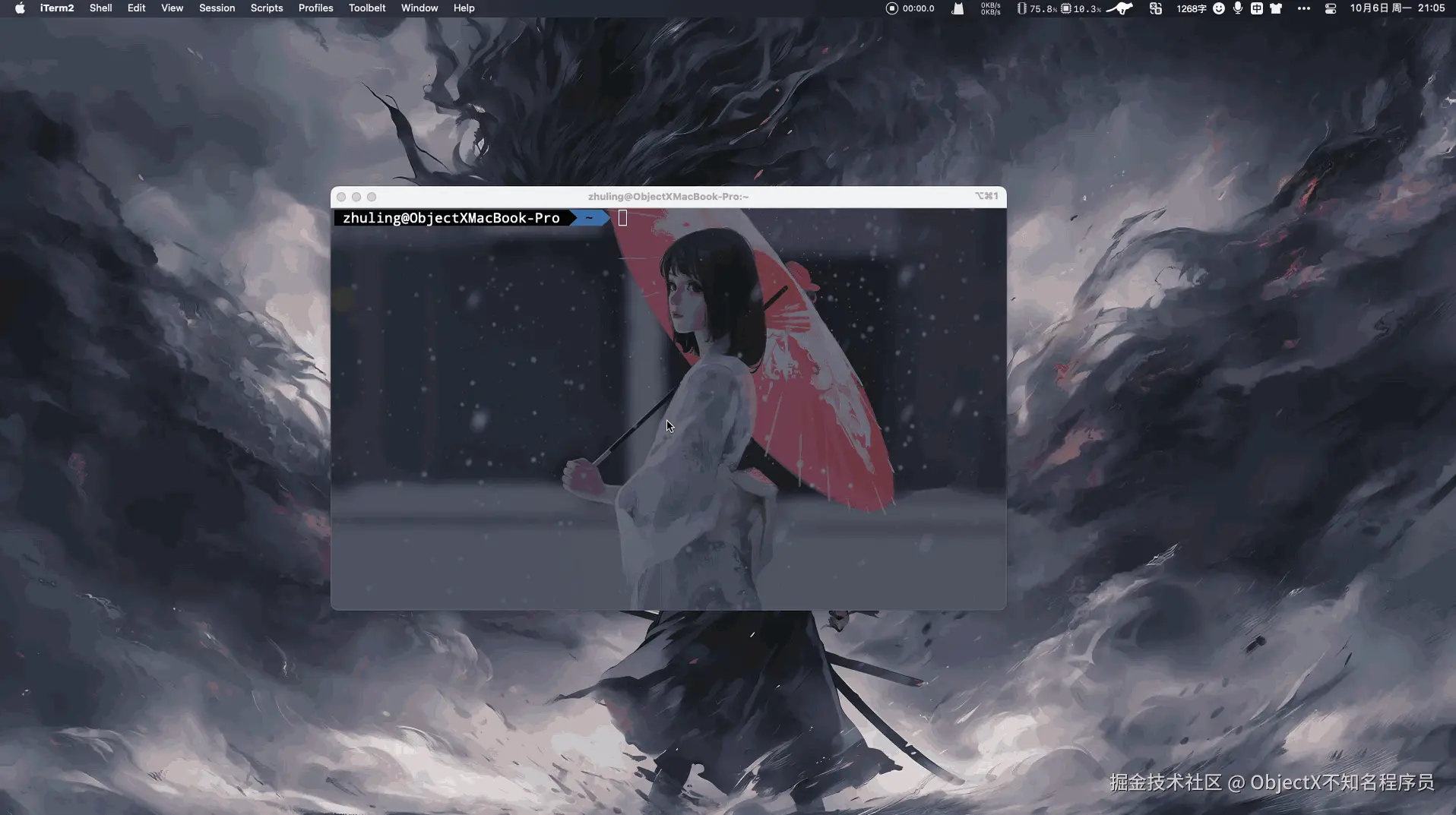Click the RunCat cat icon in menu bar
Image resolution: width=1456 pixels, height=815 pixels.
956,8
